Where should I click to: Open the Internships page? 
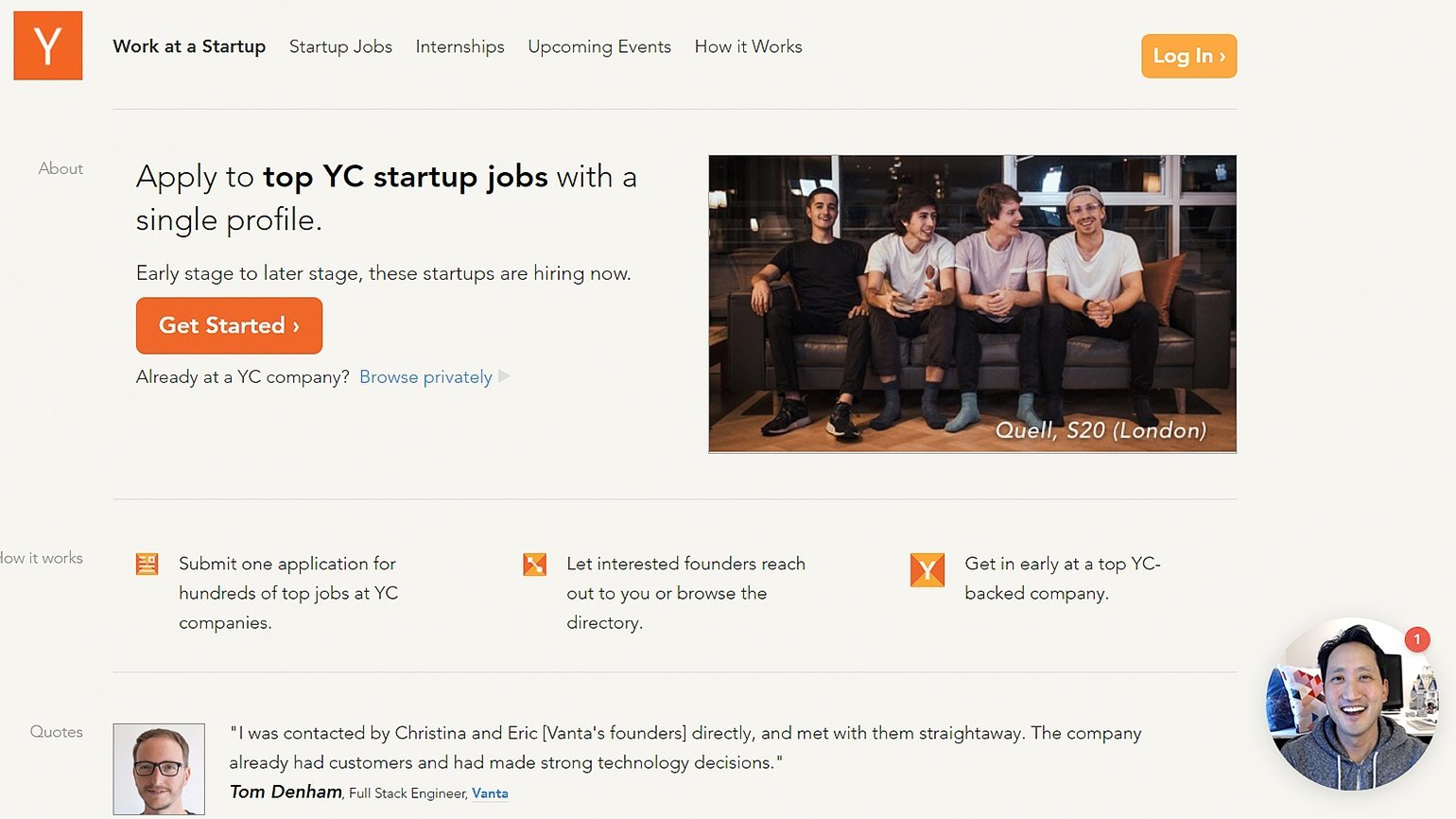tap(459, 46)
